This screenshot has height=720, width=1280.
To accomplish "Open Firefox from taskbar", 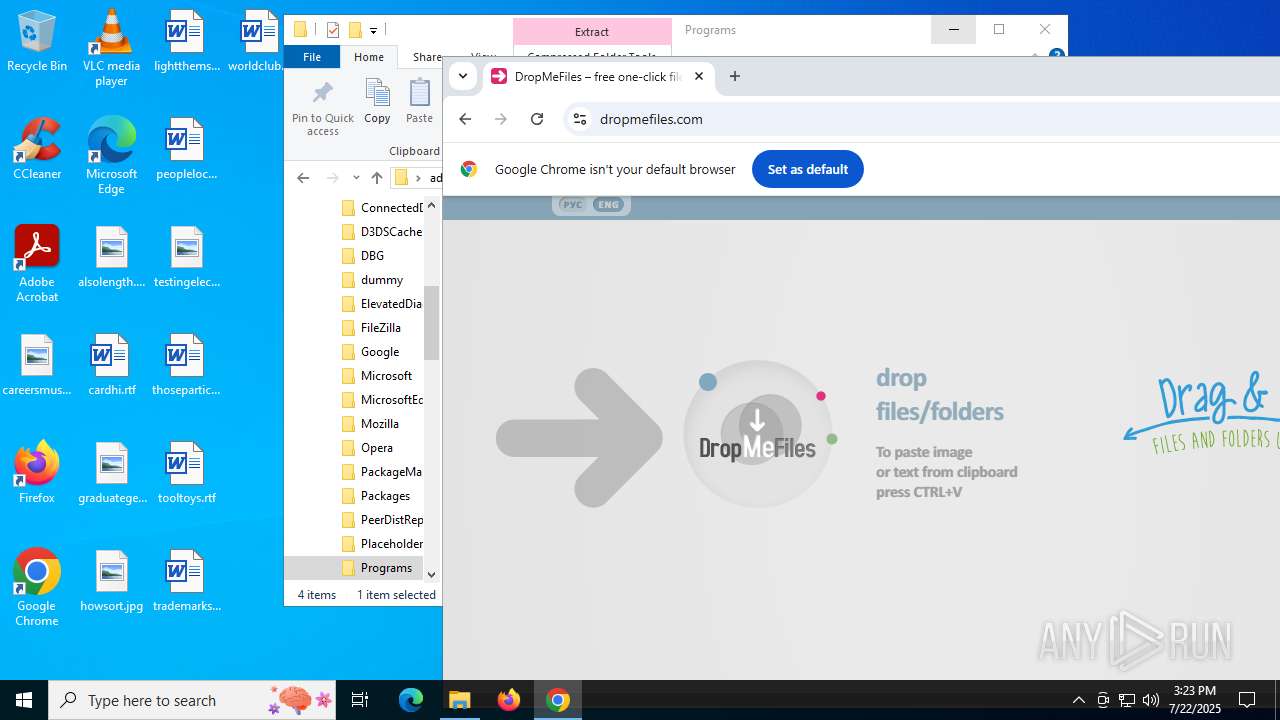I will pyautogui.click(x=509, y=700).
